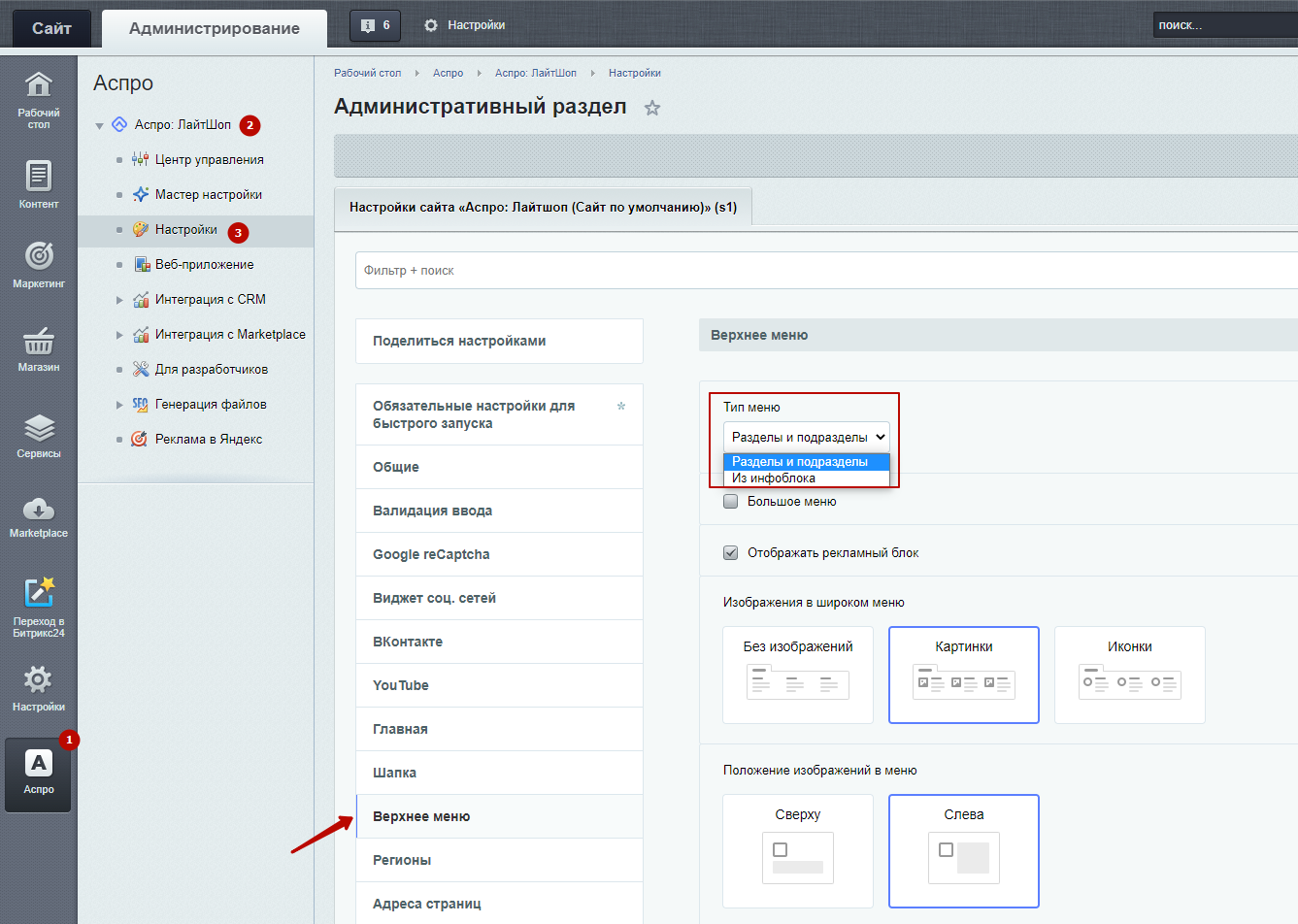
Task: Open the ВКонтакте settings section
Action: (499, 642)
